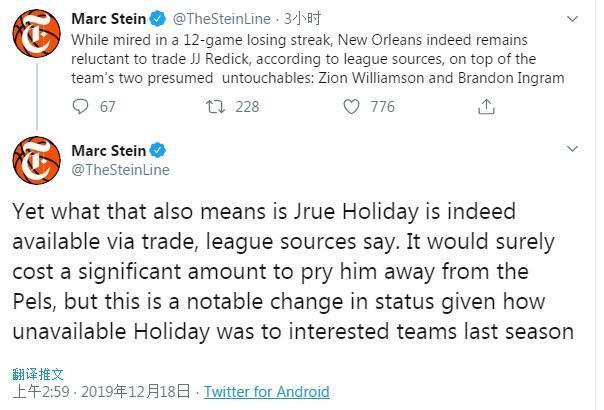Expand the second tweet's chevron menu

pos(572,149)
